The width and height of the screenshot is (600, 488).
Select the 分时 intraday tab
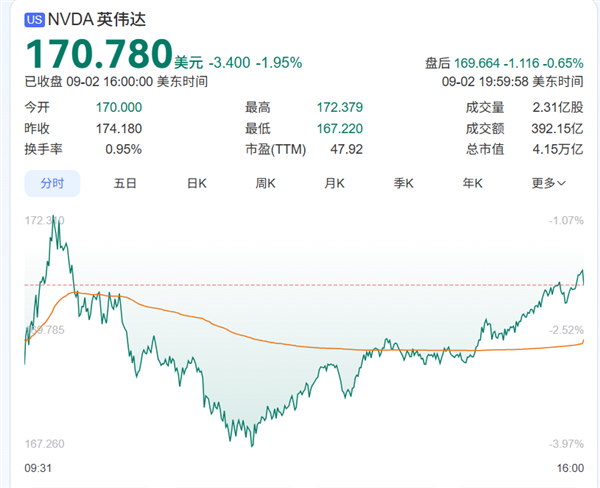tap(52, 183)
